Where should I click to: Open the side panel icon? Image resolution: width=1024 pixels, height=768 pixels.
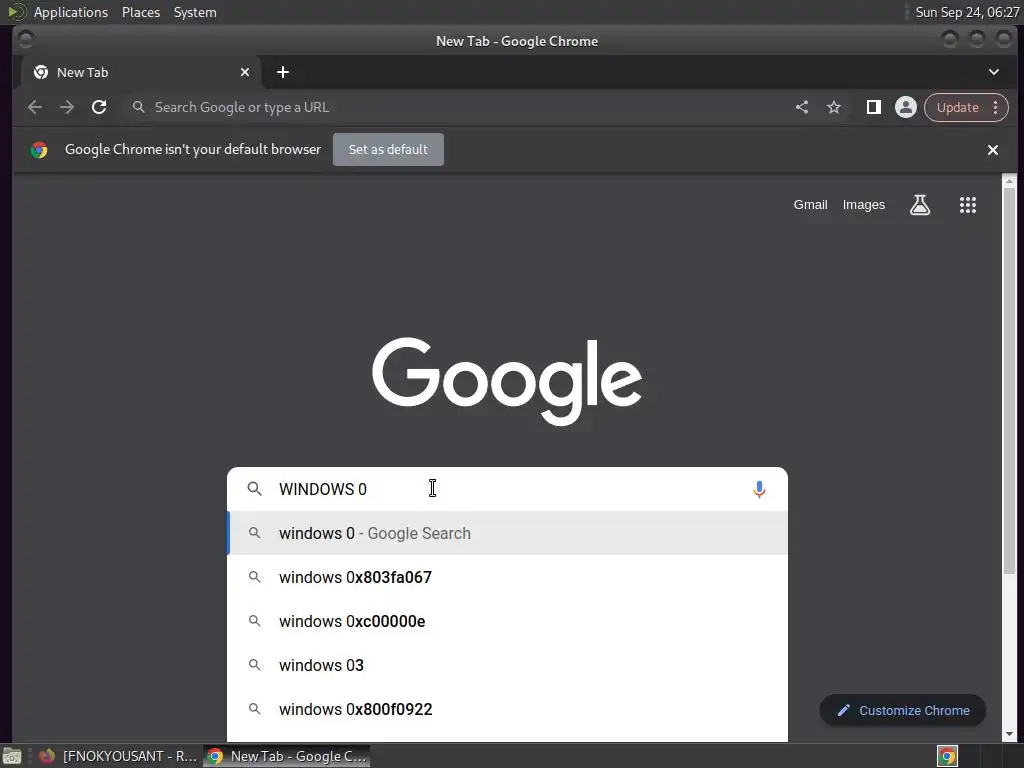click(873, 107)
